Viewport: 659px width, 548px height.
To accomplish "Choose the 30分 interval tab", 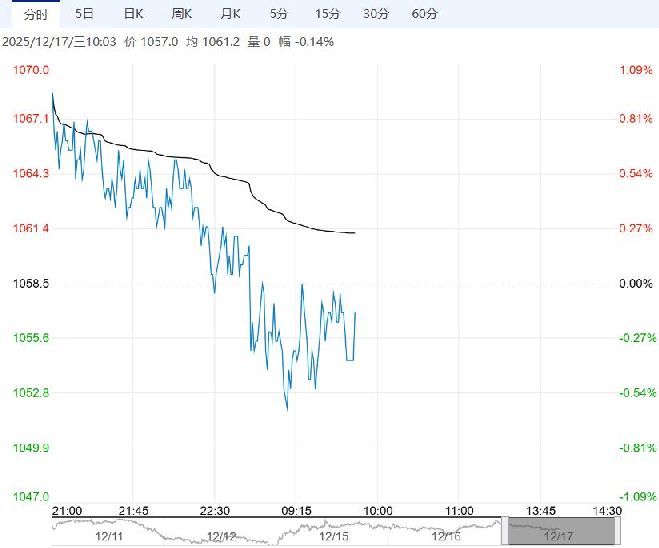I will 376,14.
